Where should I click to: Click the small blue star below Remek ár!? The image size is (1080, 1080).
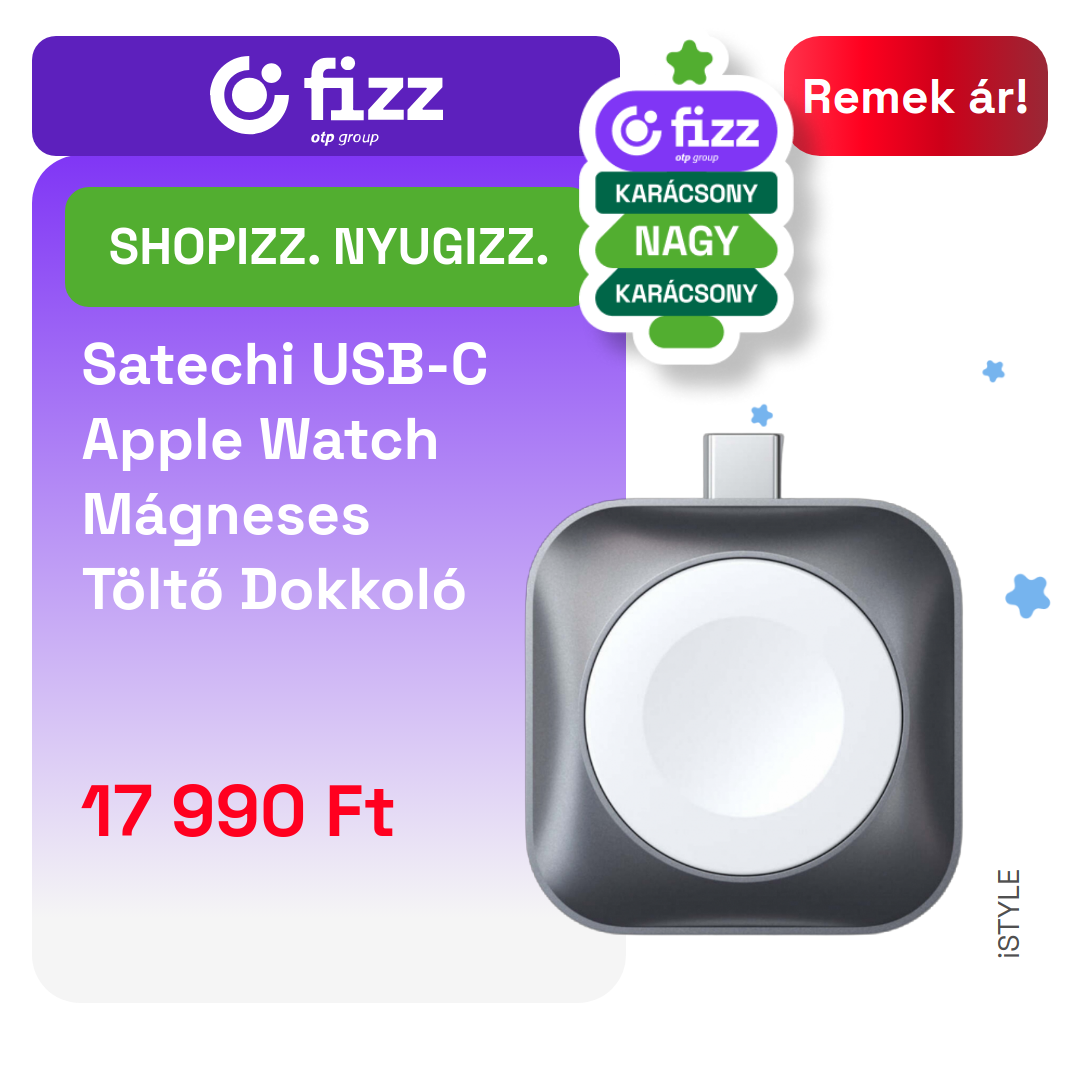coord(993,371)
